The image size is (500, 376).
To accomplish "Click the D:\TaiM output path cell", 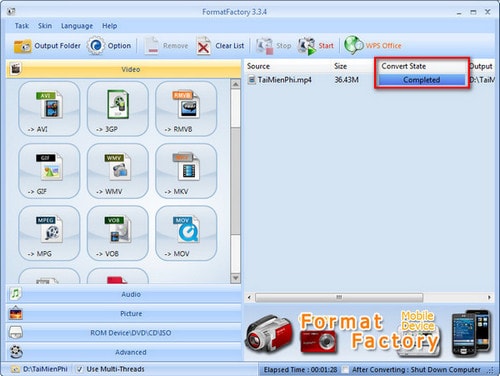I will (x=482, y=80).
